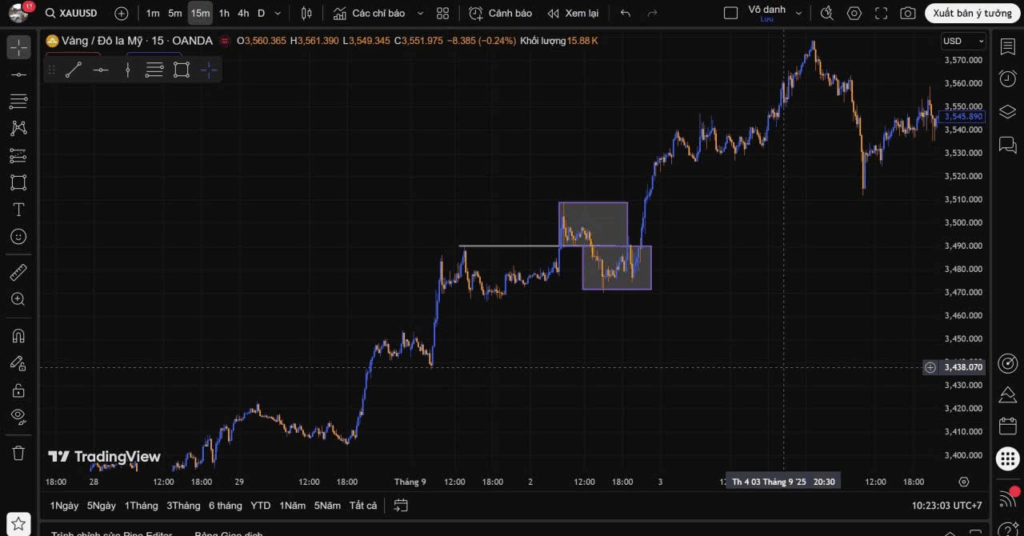1024x536 pixels.
Task: Toggle magnet mode for drawings
Action: [x=18, y=336]
